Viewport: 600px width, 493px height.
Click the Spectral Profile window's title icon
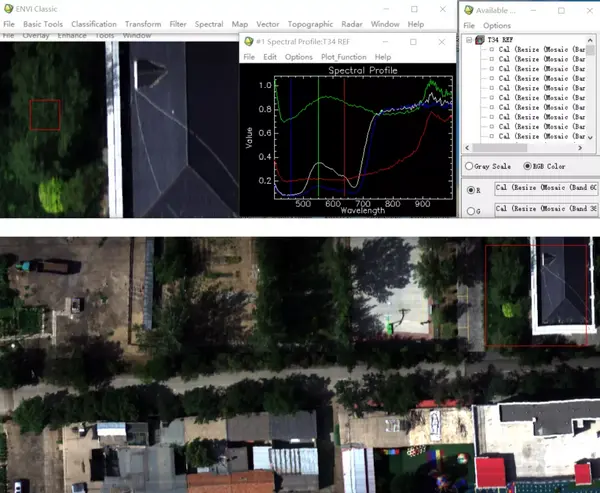pyautogui.click(x=249, y=41)
